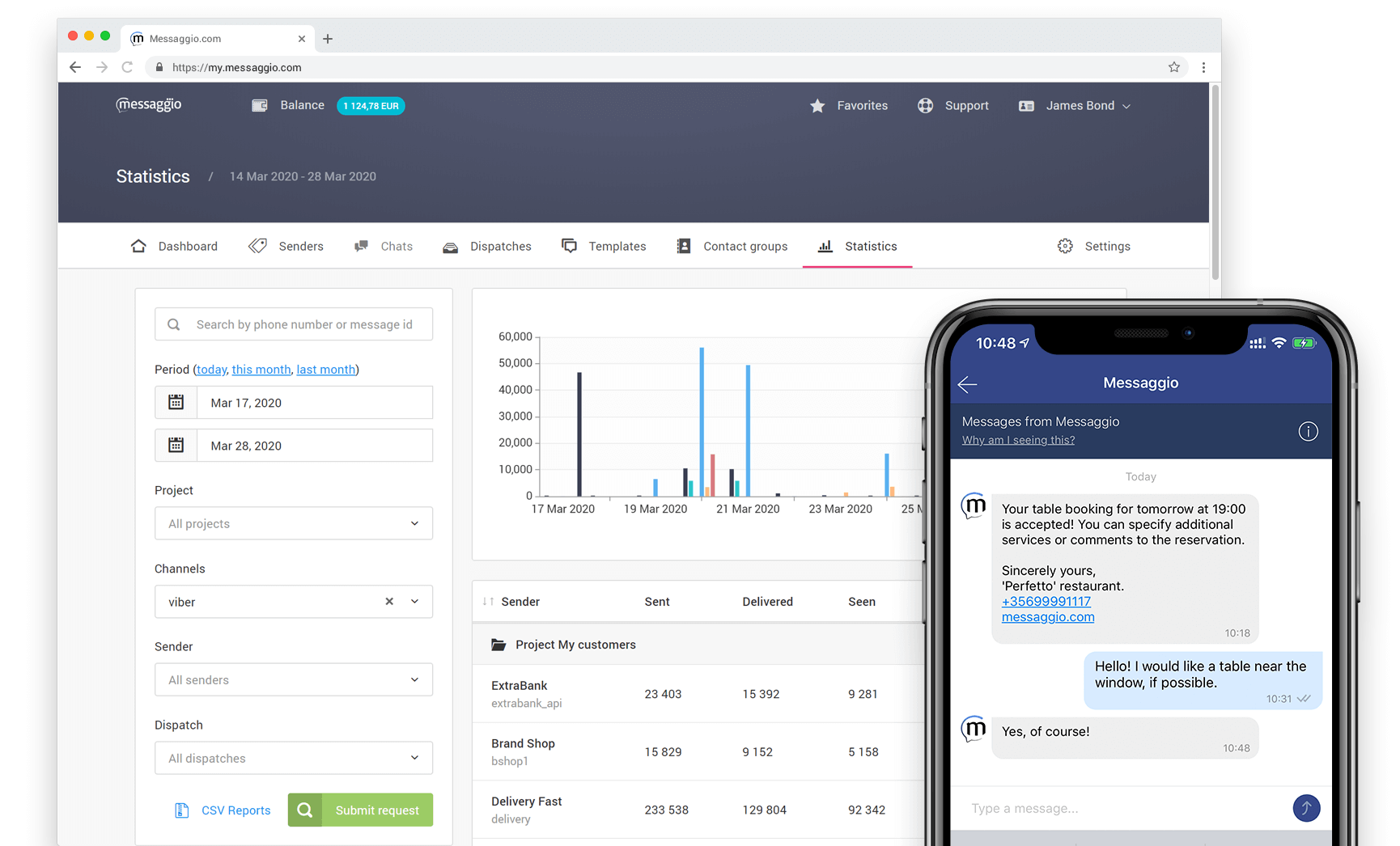Reload the page in browser
The height and width of the screenshot is (846, 1400).
[x=127, y=67]
